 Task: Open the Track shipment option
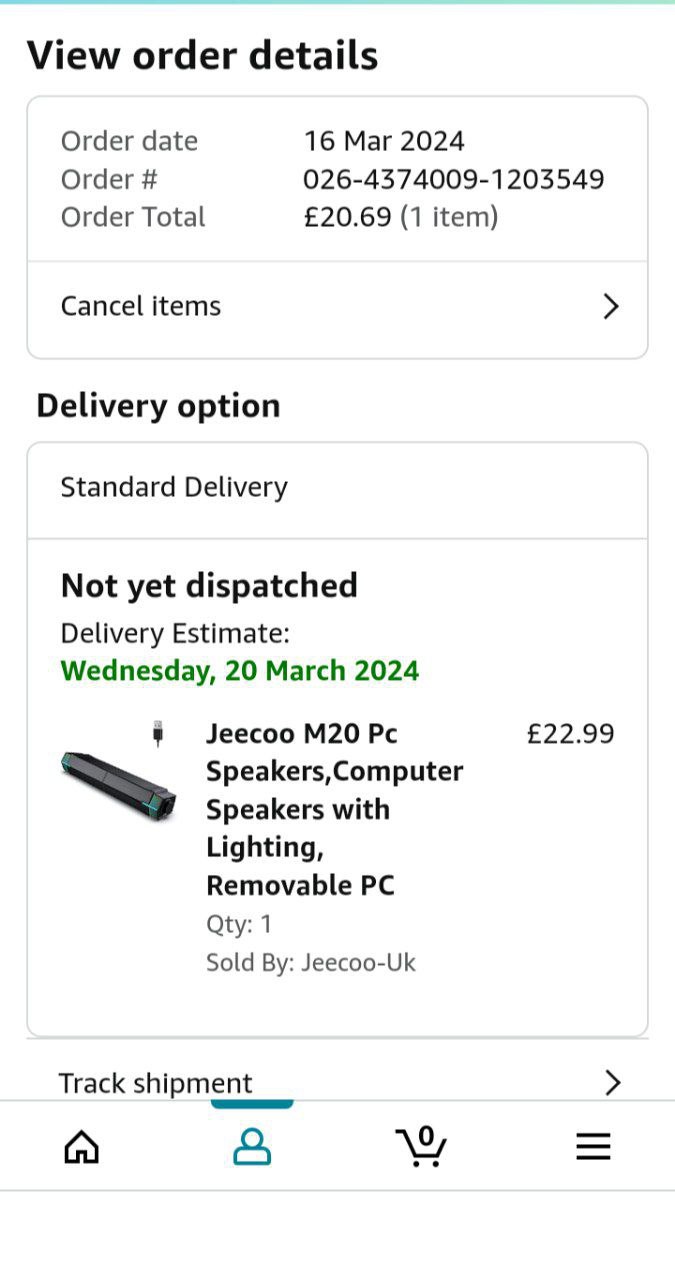coord(156,1083)
